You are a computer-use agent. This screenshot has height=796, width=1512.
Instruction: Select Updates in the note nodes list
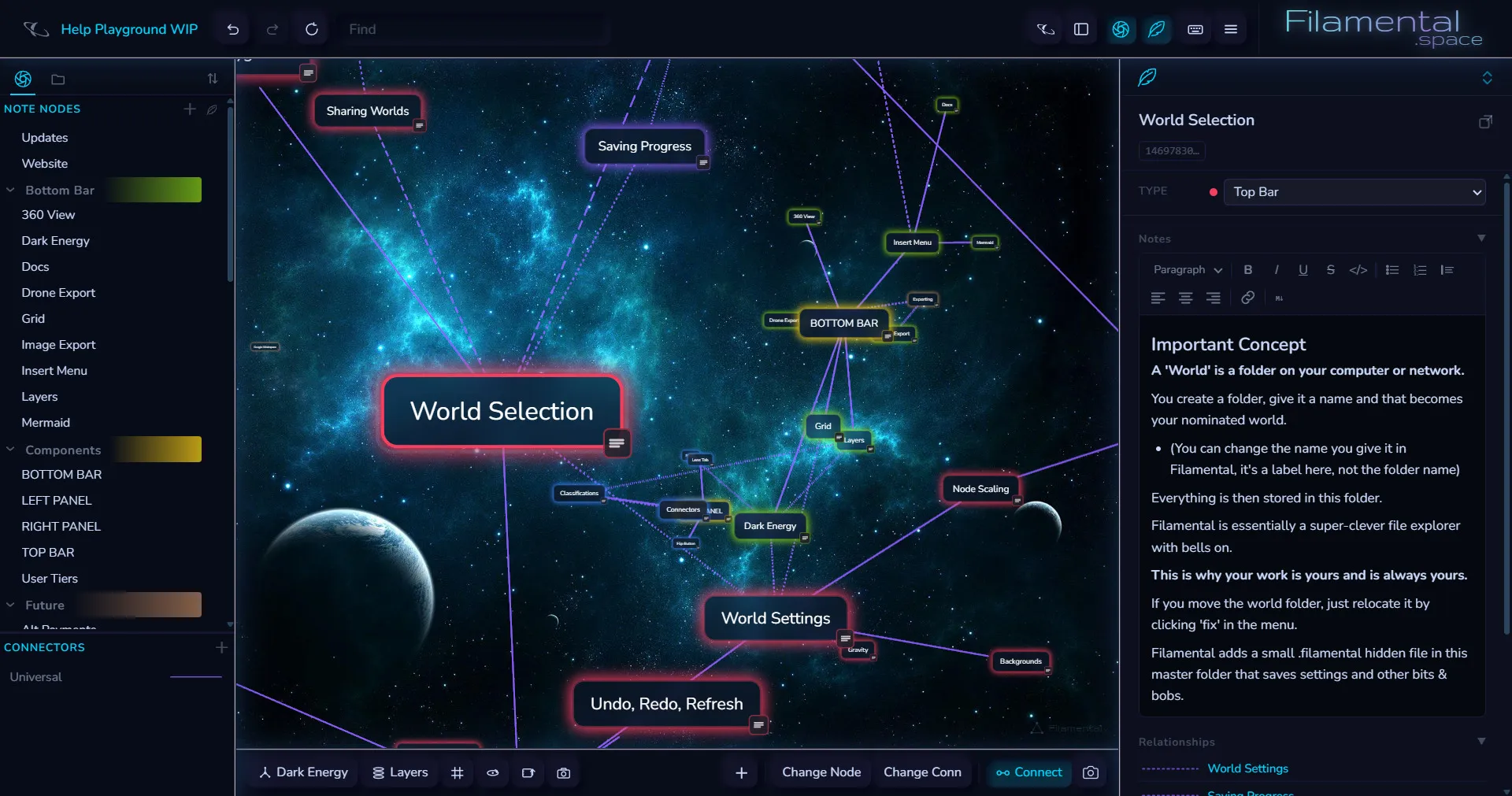pyautogui.click(x=45, y=137)
